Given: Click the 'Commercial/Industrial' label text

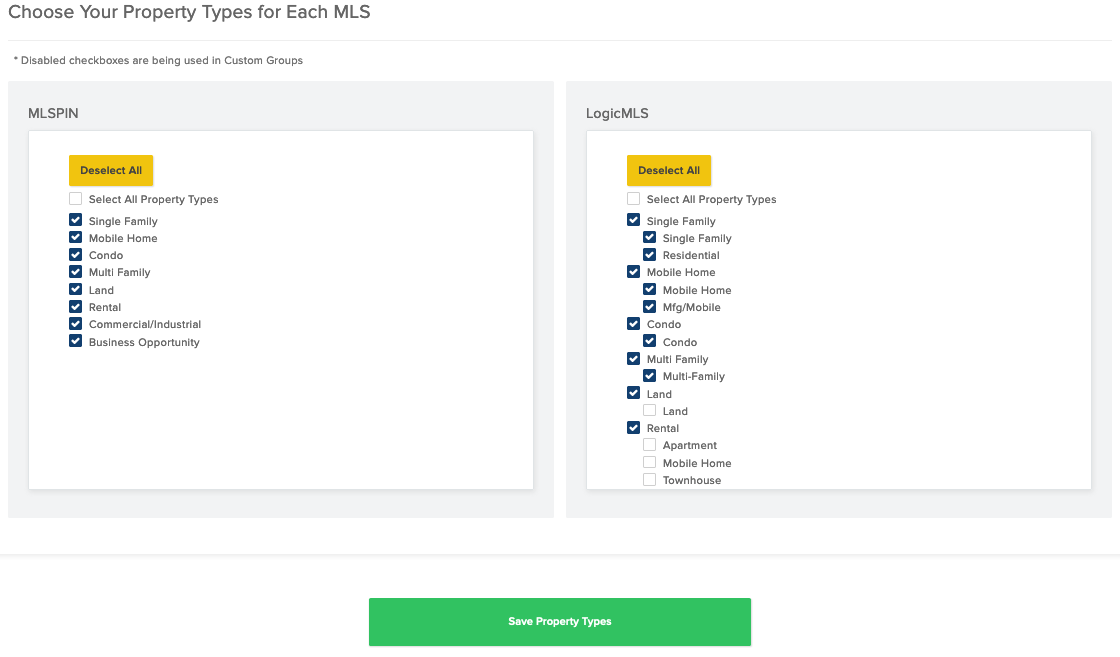Looking at the screenshot, I should click(145, 324).
